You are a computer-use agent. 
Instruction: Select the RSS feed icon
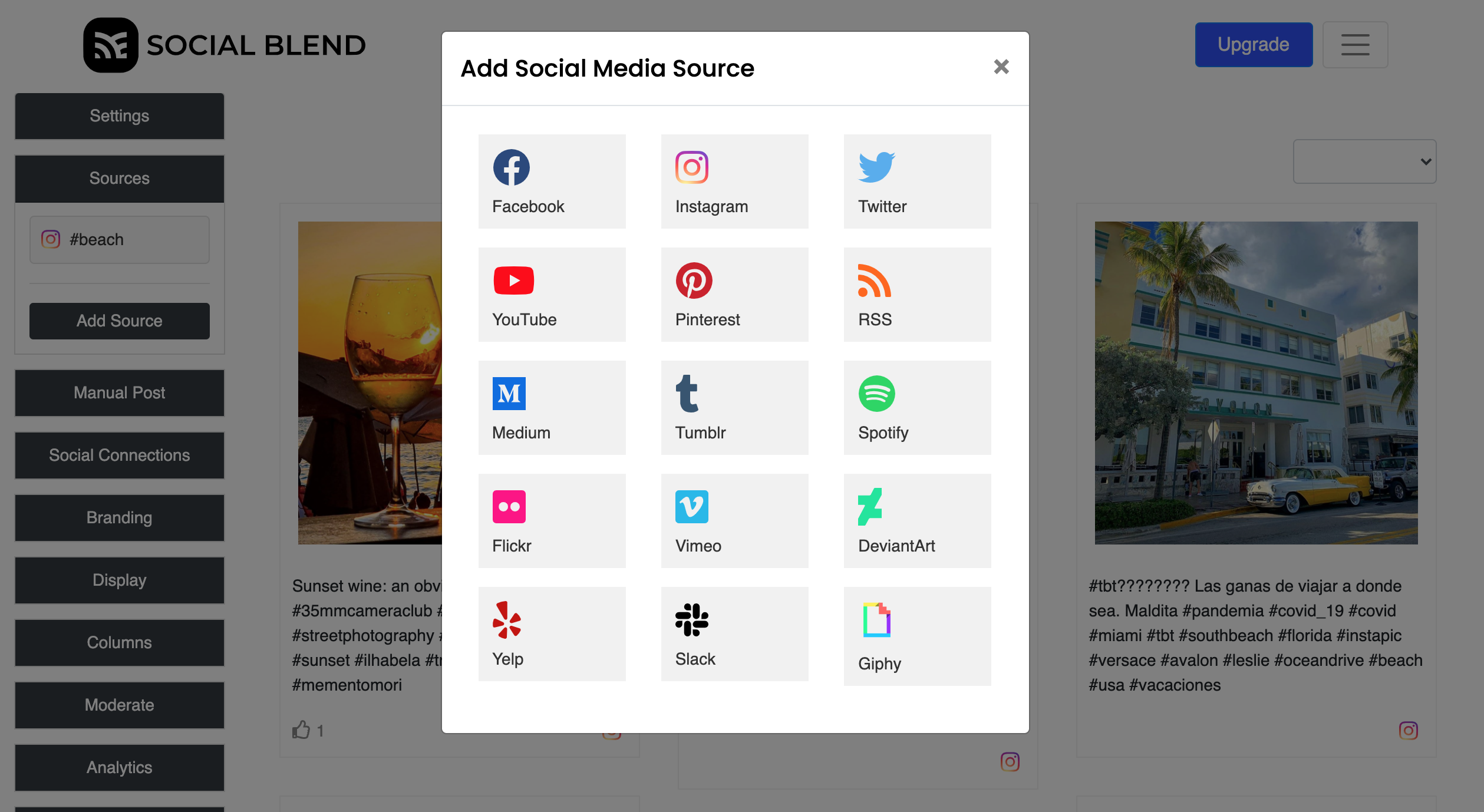(x=874, y=280)
